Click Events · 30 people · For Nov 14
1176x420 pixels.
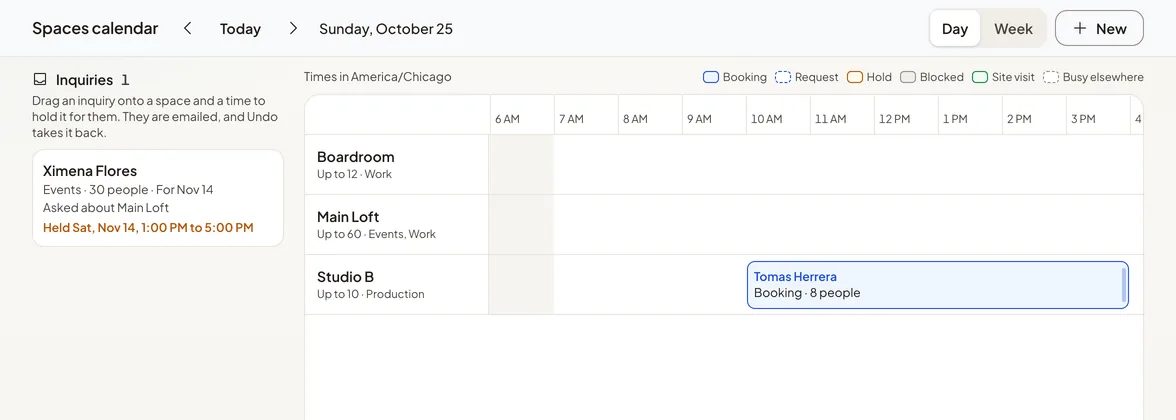pos(128,190)
